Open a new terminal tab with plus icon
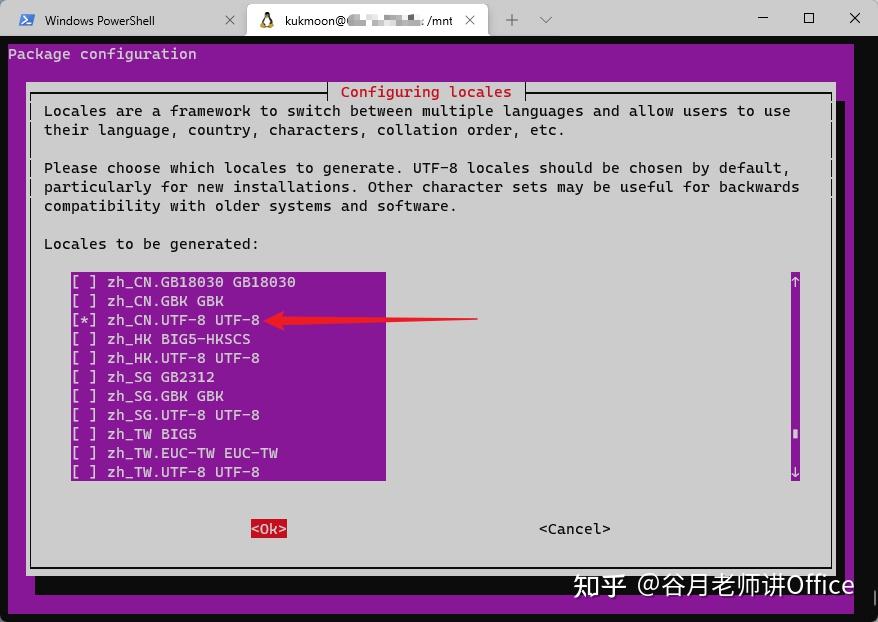The height and width of the screenshot is (622, 878). [512, 20]
